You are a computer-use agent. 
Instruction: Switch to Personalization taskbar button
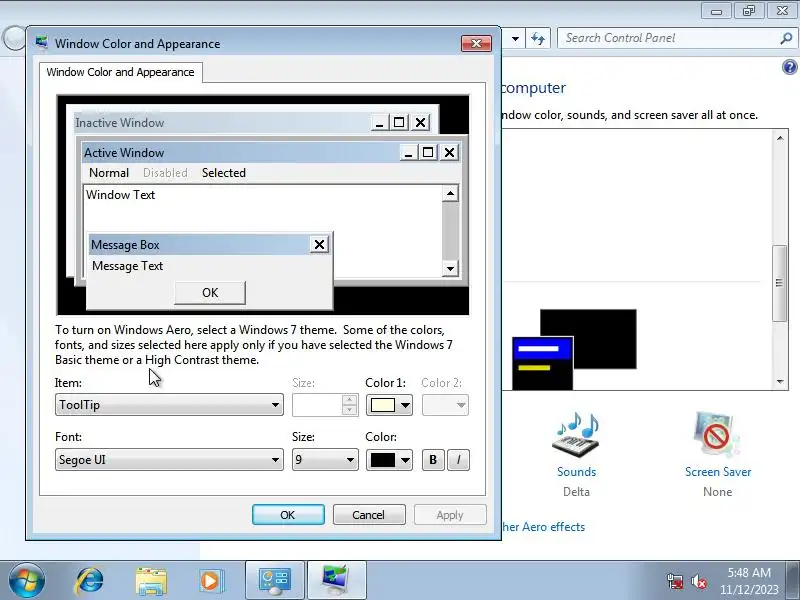[337, 581]
